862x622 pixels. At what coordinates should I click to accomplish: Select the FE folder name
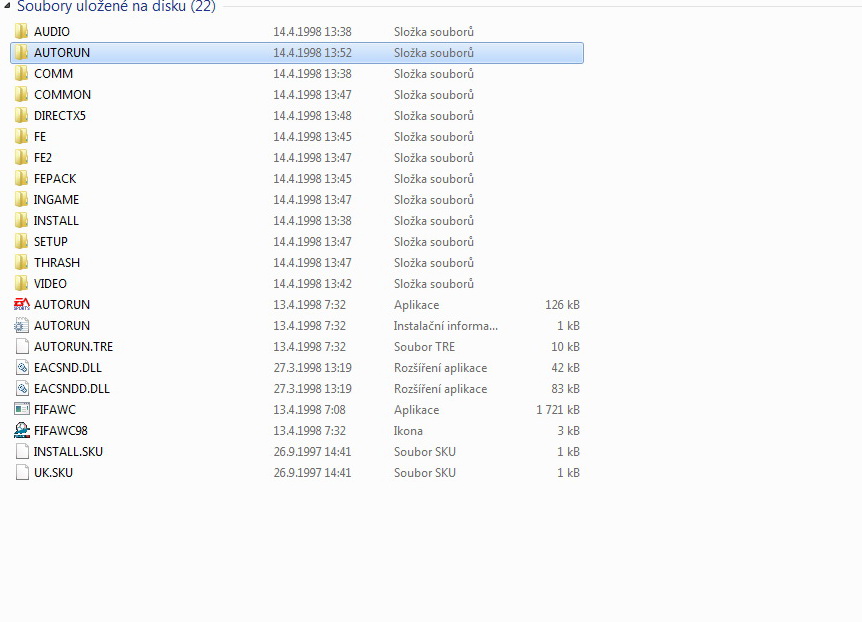[x=40, y=137]
